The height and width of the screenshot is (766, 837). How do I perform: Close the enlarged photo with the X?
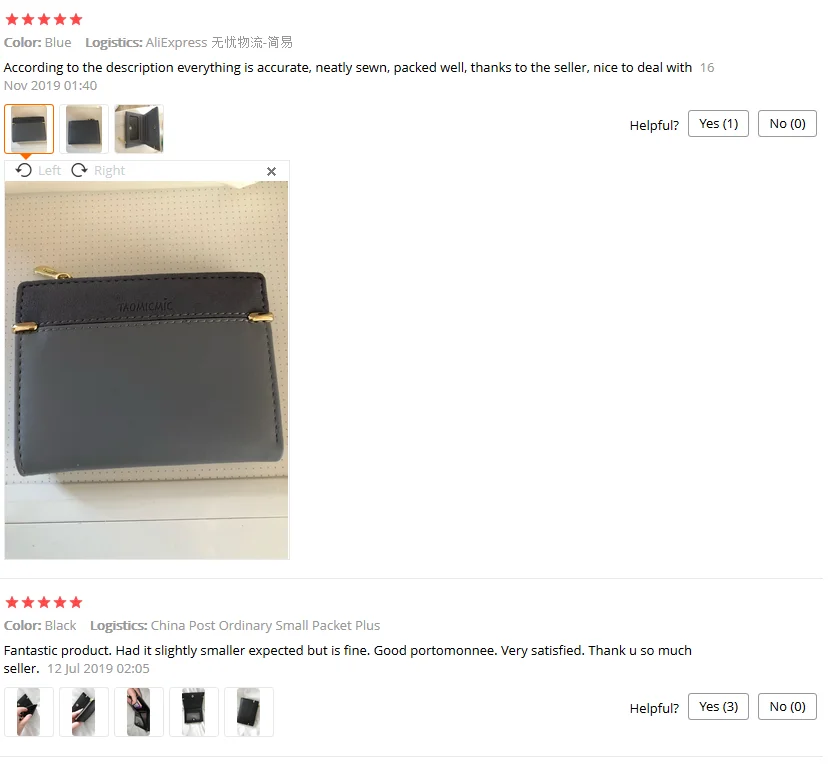coord(271,171)
